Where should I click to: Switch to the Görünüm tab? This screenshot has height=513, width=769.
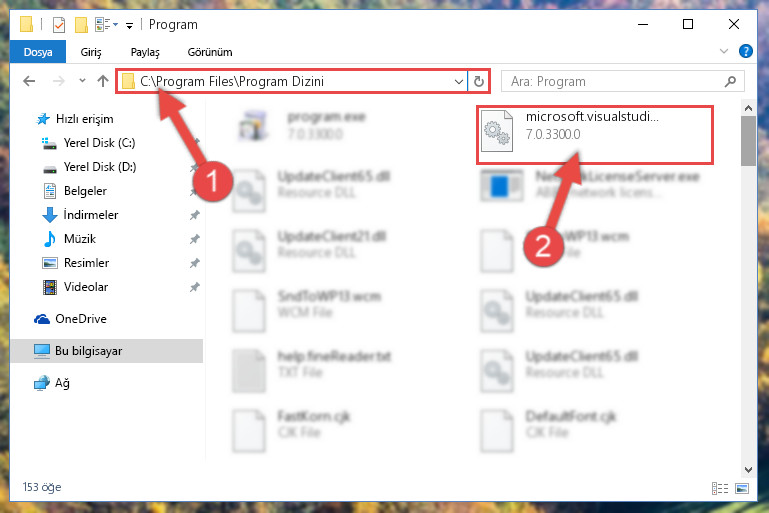(x=210, y=52)
